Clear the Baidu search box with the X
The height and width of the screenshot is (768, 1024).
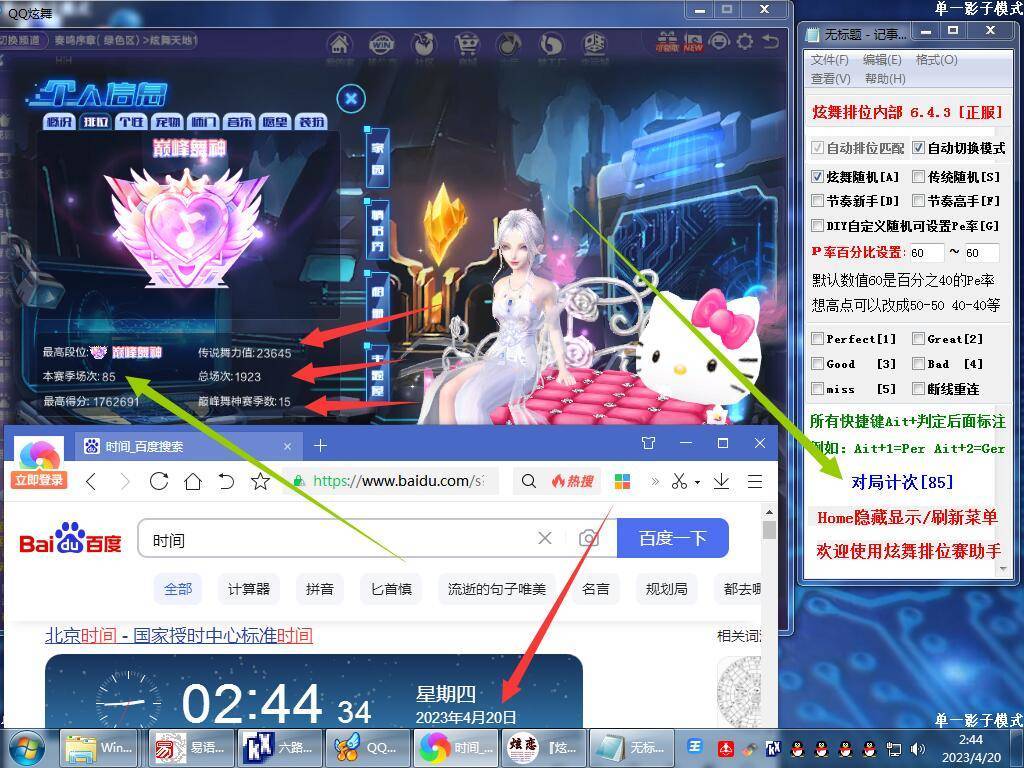click(545, 538)
